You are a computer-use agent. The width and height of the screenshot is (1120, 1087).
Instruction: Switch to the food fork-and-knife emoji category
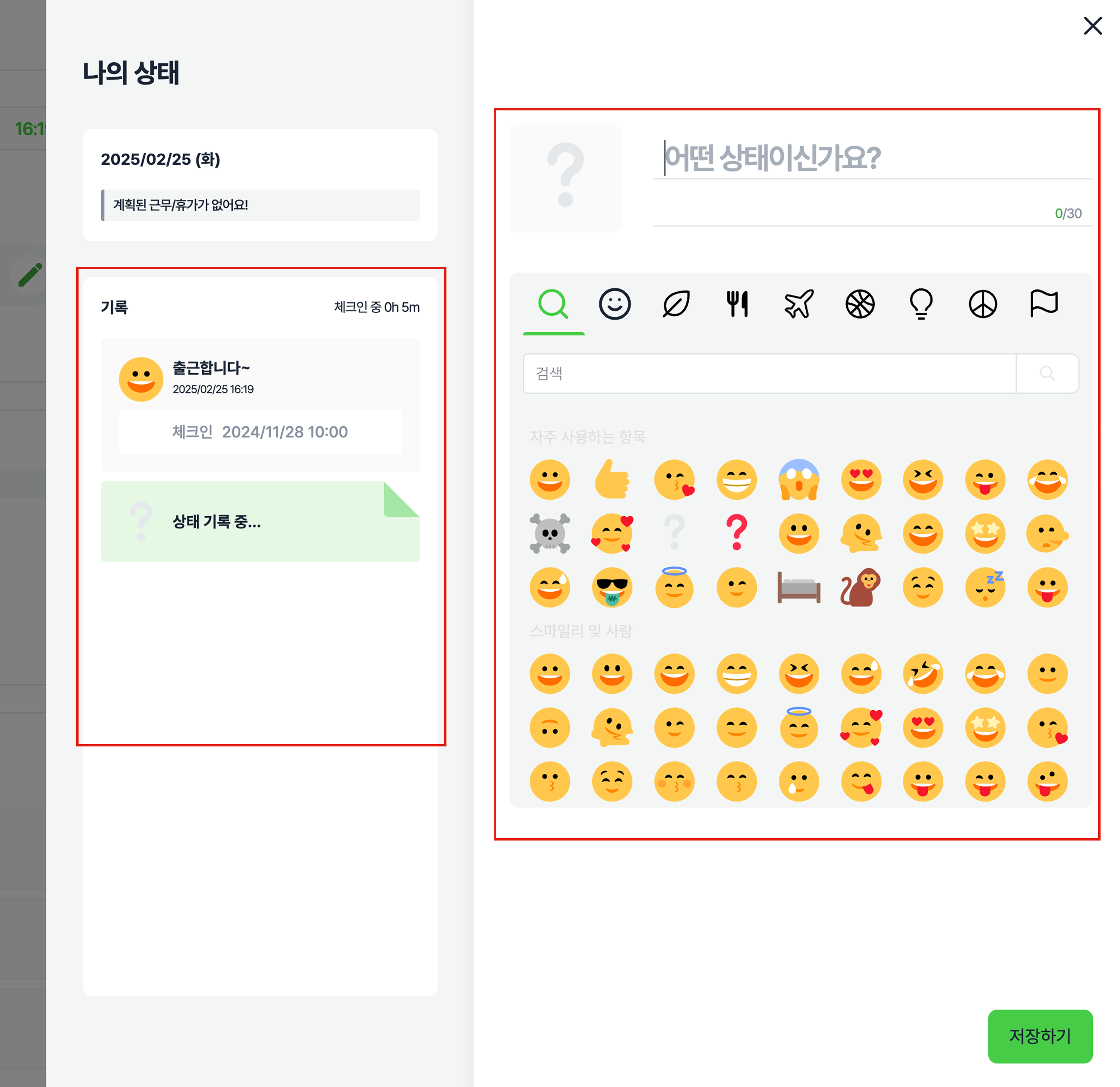pyautogui.click(x=737, y=304)
